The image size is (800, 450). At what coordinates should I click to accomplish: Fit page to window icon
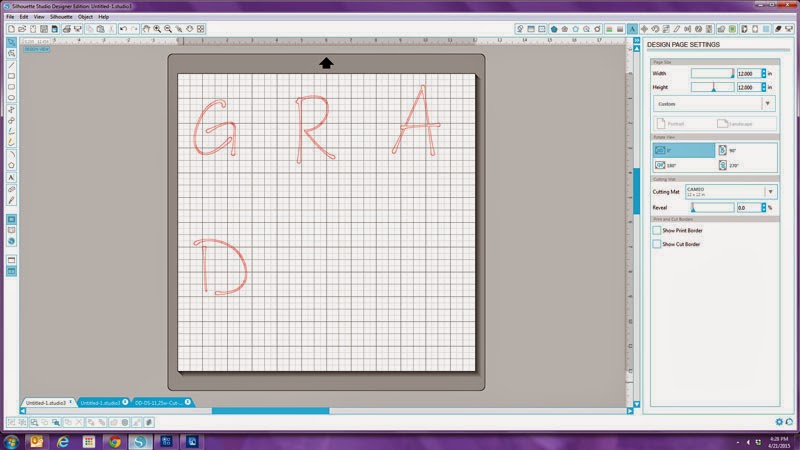[x=201, y=29]
